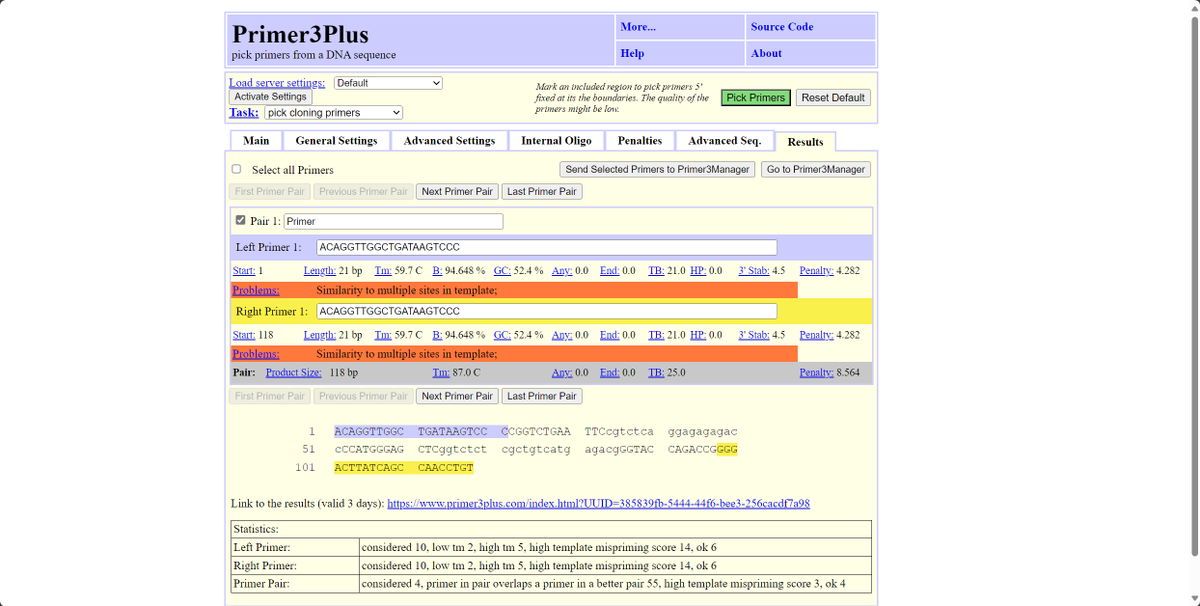Click the Penalty link of Left Primer
Viewport: 1200px width, 606px height.
pyautogui.click(x=816, y=271)
